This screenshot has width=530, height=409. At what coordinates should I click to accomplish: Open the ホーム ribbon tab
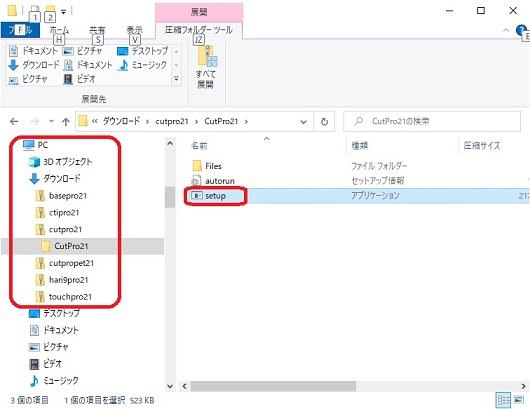tap(59, 30)
